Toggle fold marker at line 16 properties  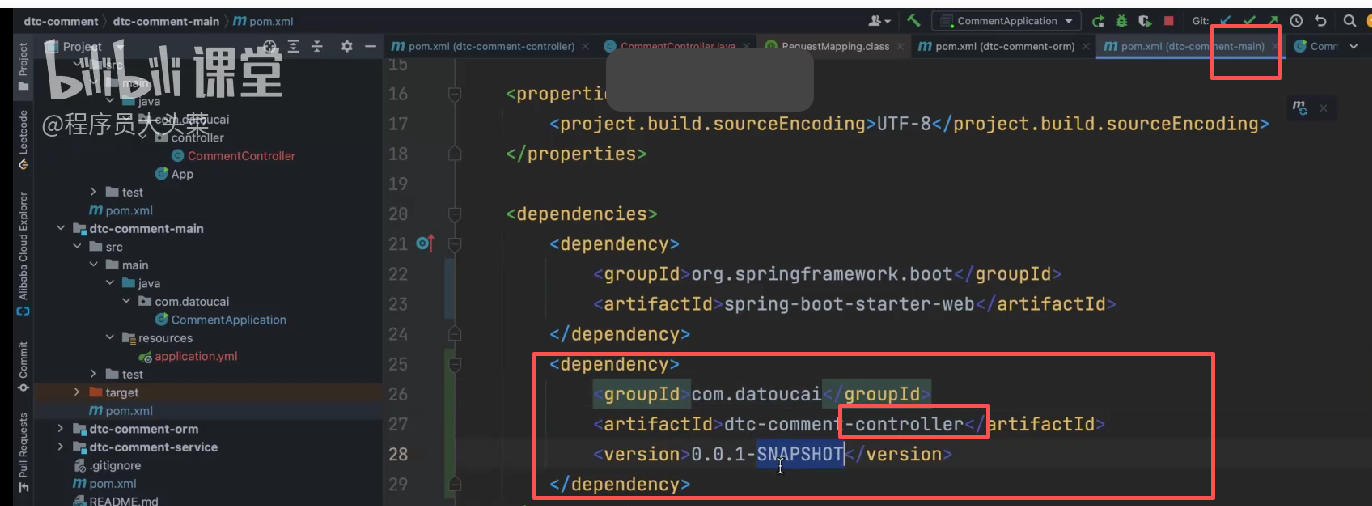click(x=455, y=93)
